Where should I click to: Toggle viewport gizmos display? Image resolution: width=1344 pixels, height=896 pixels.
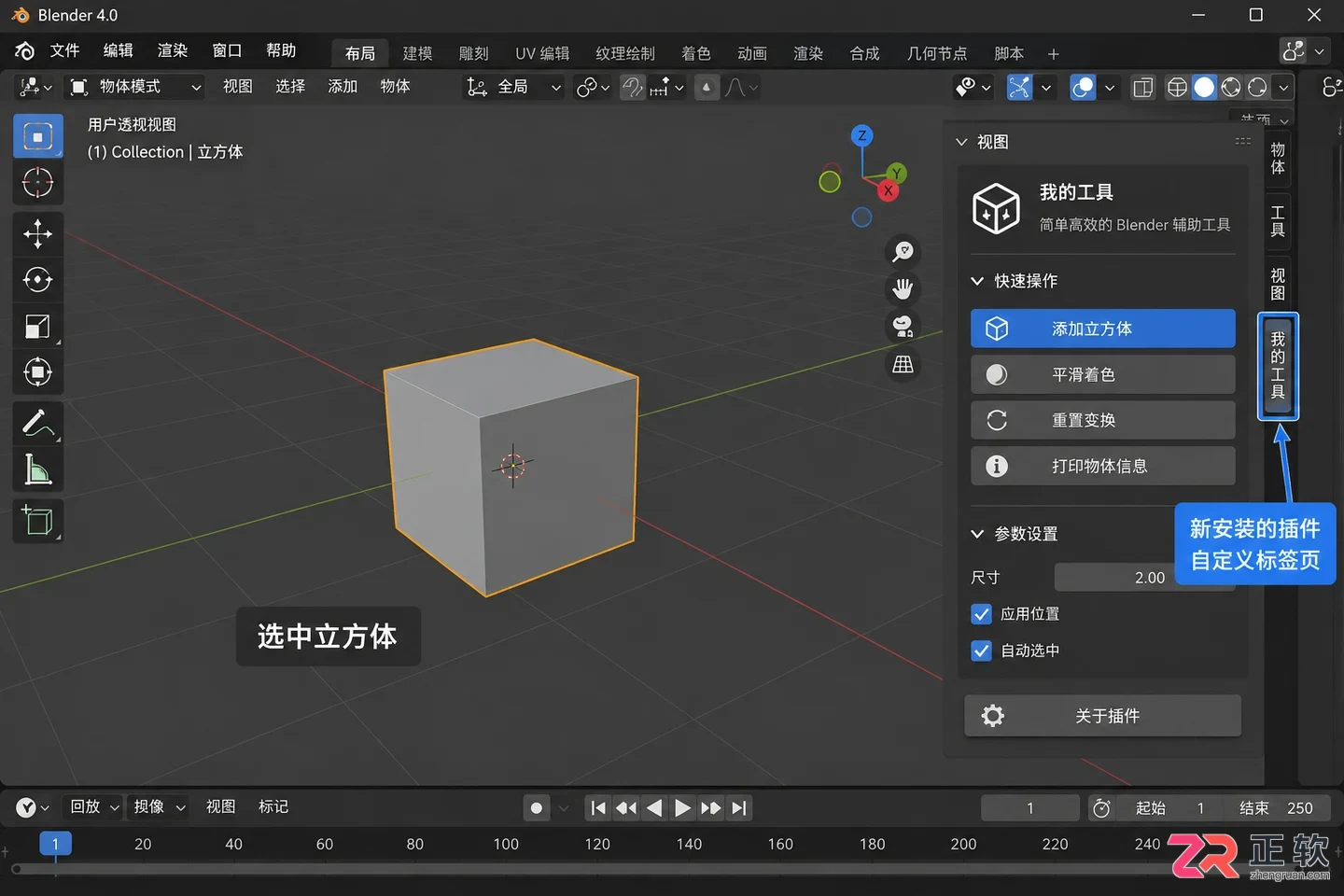tap(1019, 87)
